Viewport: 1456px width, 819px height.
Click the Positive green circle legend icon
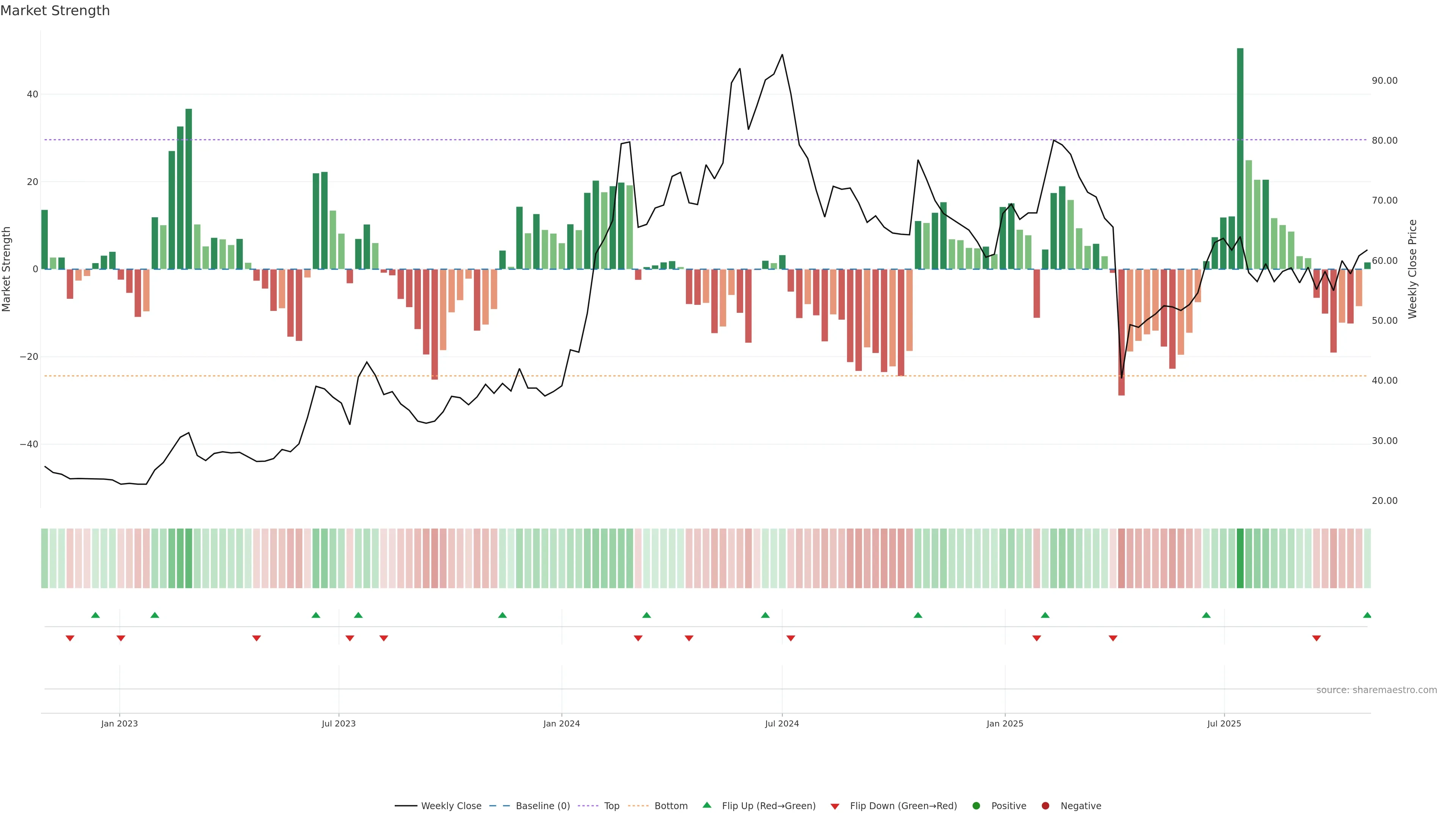(x=976, y=806)
